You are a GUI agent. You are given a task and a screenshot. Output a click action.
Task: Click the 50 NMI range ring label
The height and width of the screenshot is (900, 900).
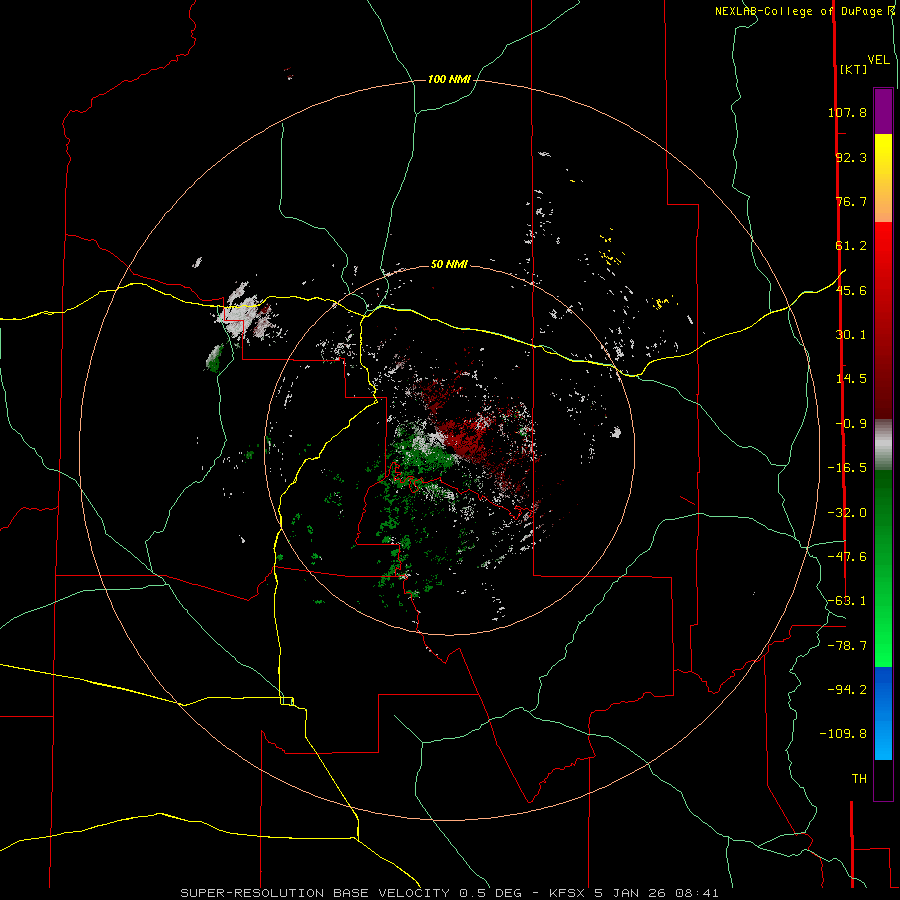pyautogui.click(x=449, y=264)
